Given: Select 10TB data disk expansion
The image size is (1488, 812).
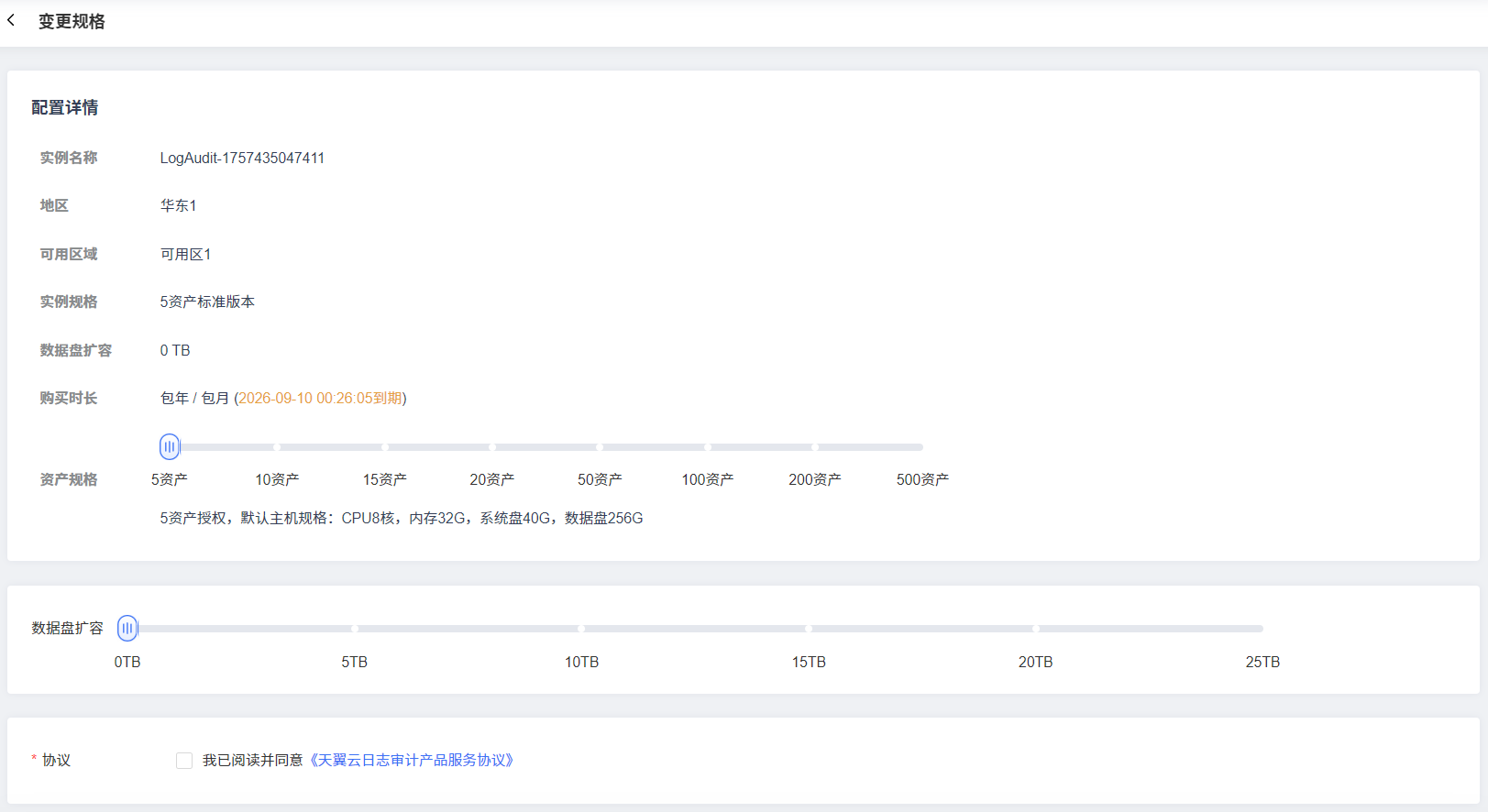Looking at the screenshot, I should [581, 629].
